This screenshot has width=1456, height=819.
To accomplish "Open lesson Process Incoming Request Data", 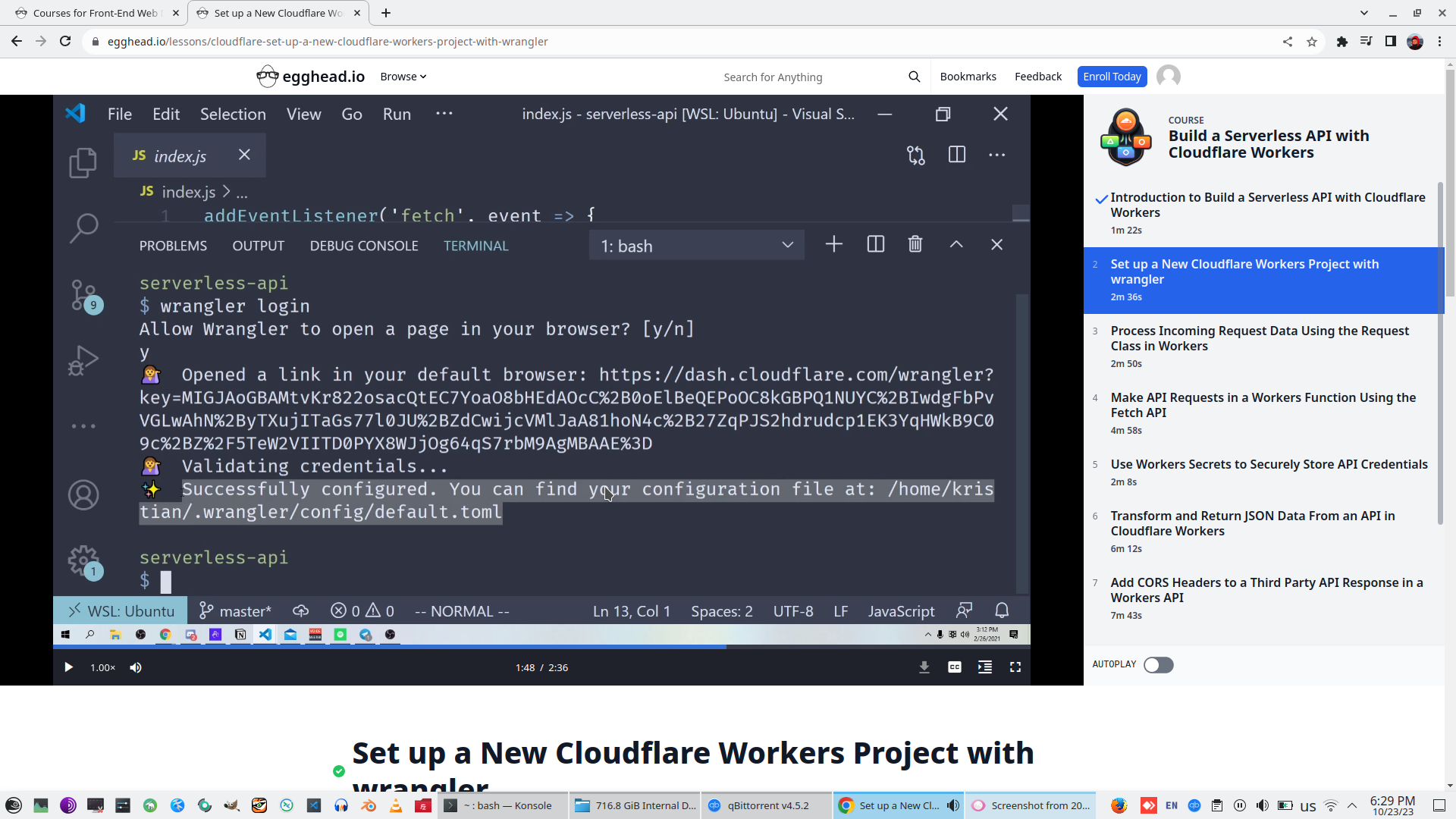I will point(1259,338).
